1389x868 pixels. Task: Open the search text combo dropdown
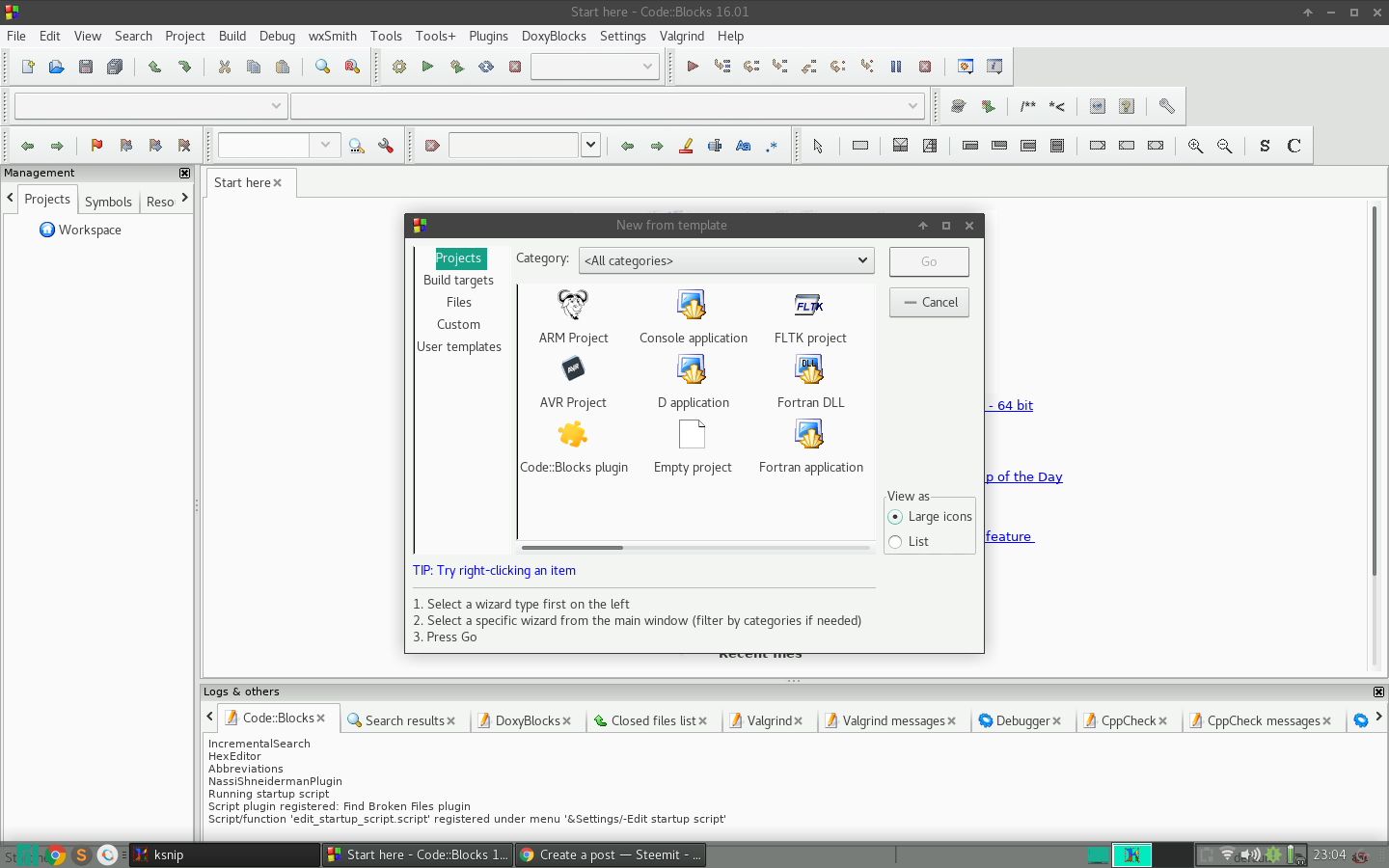[x=325, y=145]
